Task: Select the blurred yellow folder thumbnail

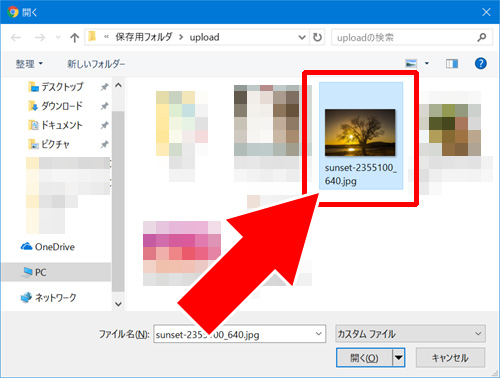Action: [182, 123]
